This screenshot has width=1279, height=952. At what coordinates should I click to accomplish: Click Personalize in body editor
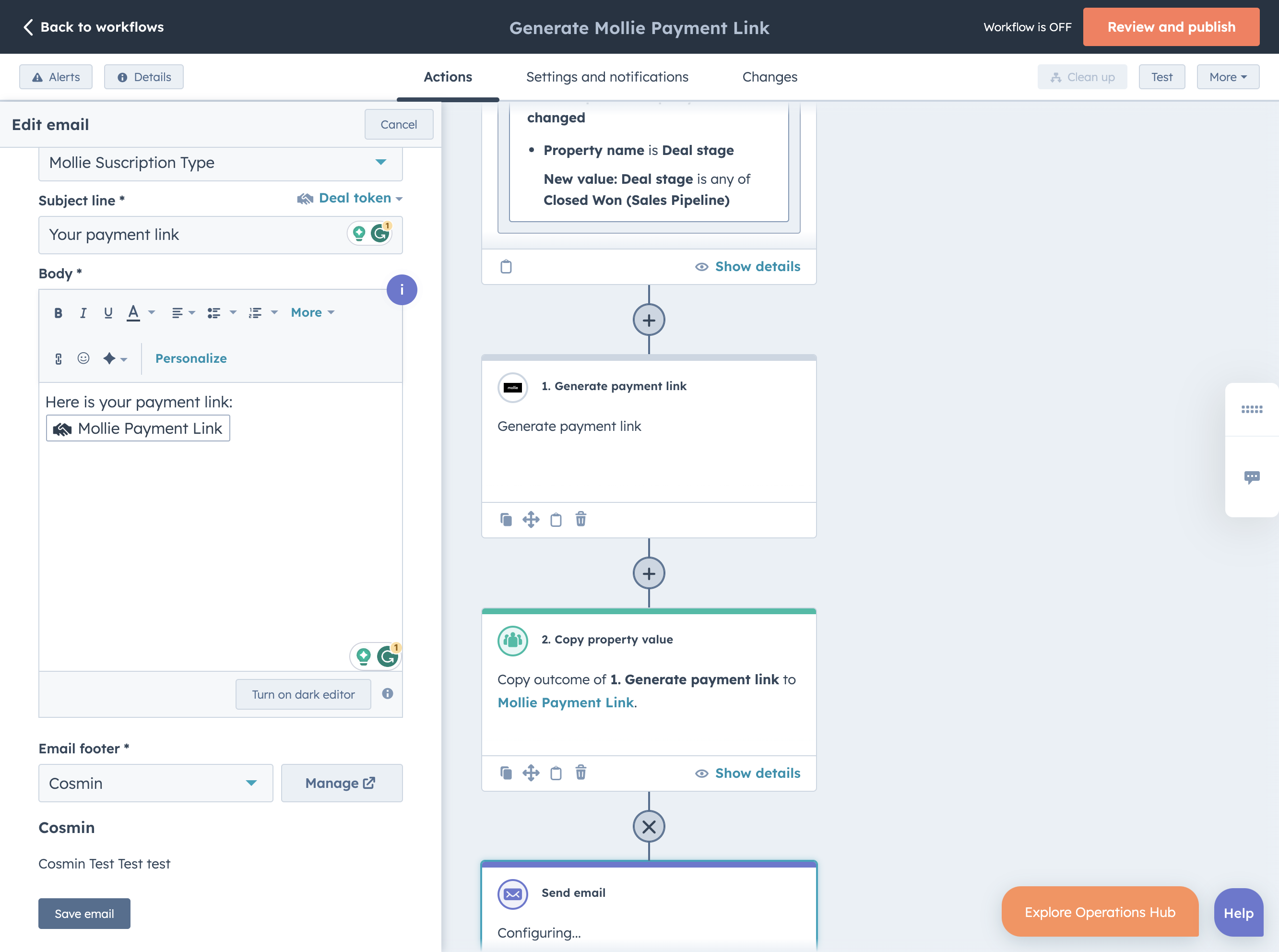click(x=190, y=358)
